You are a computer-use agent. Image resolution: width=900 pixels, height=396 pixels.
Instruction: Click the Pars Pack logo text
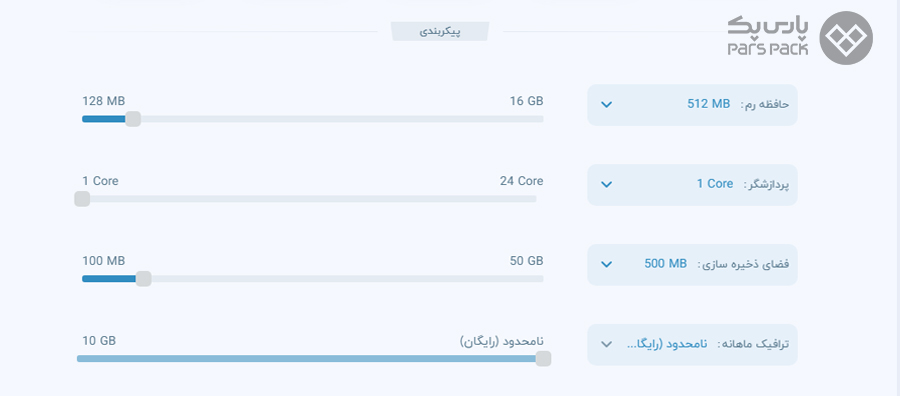pyautogui.click(x=768, y=36)
